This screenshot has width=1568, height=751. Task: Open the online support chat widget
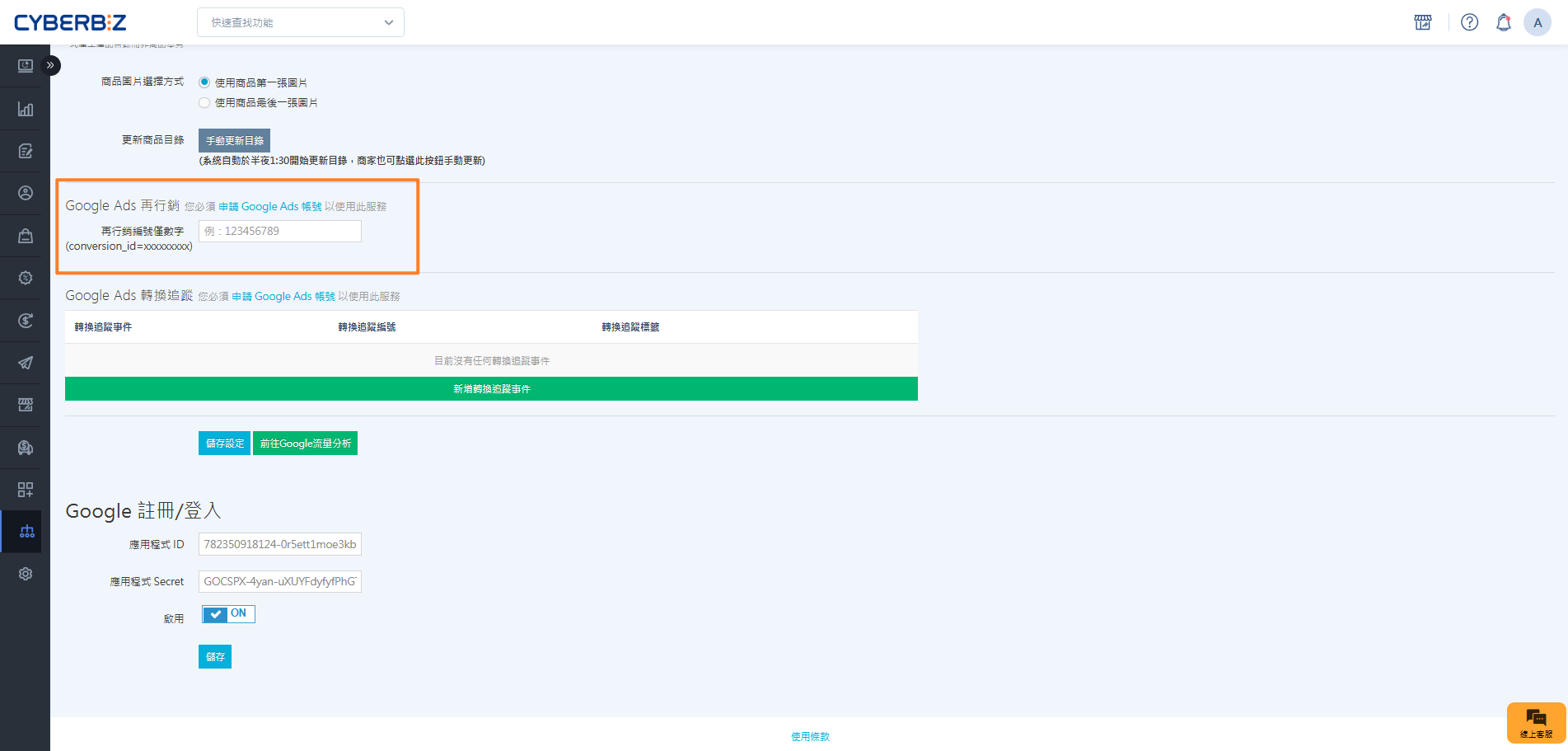1536,722
